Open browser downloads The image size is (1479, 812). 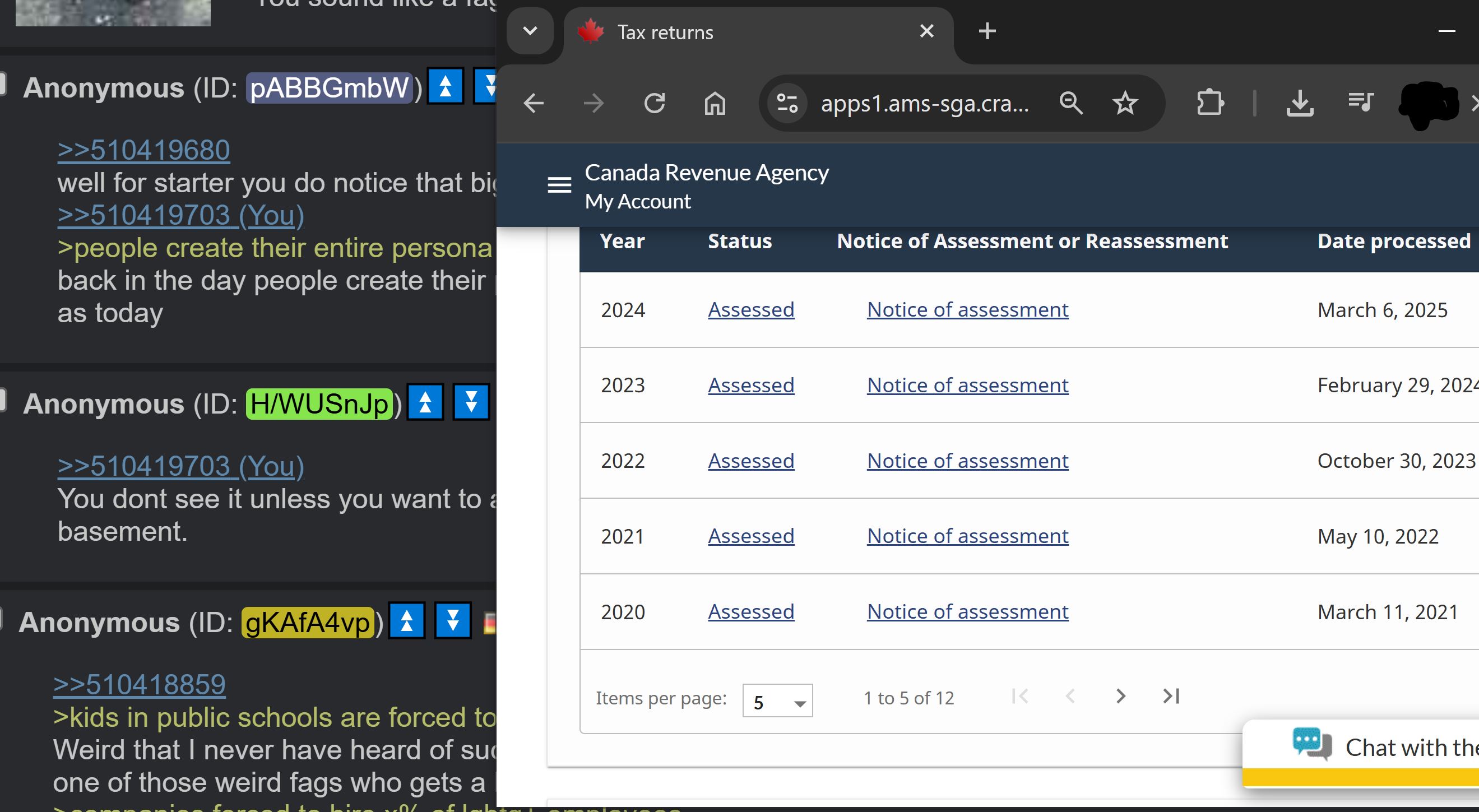pyautogui.click(x=1300, y=103)
